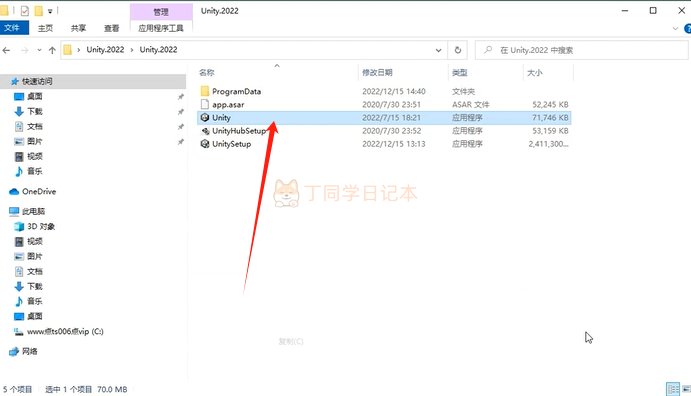This screenshot has width=691, height=396.
Task: Click the UnityHubSetup file name
Action: [239, 131]
